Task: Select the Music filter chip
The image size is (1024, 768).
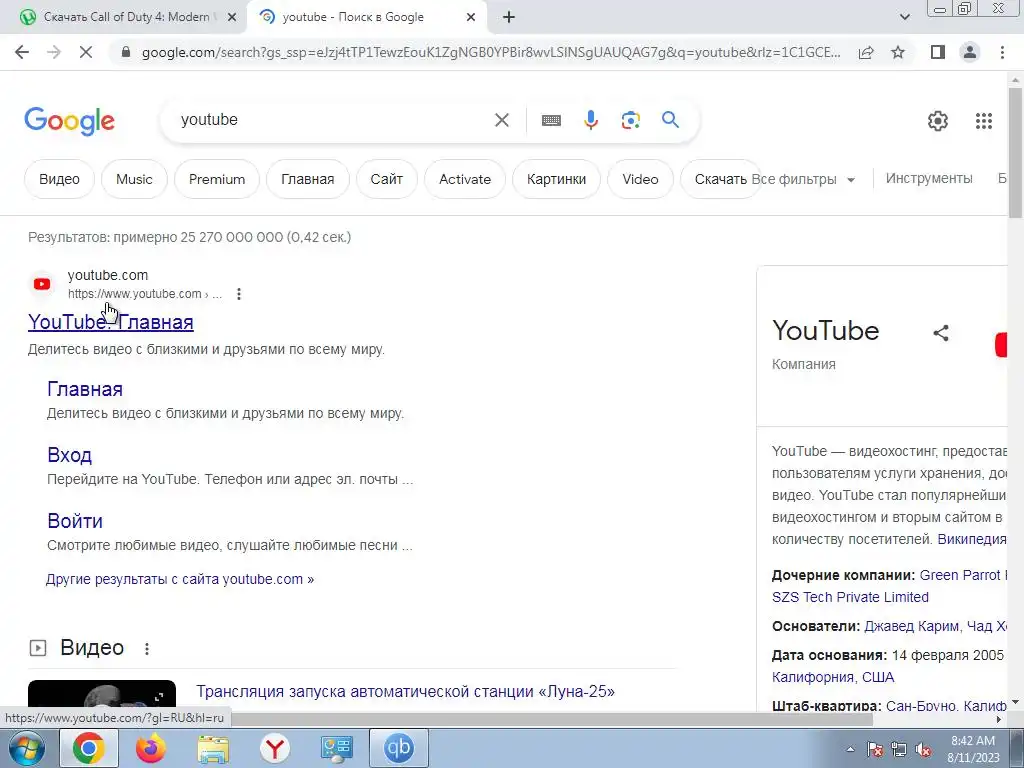Action: [x=134, y=179]
